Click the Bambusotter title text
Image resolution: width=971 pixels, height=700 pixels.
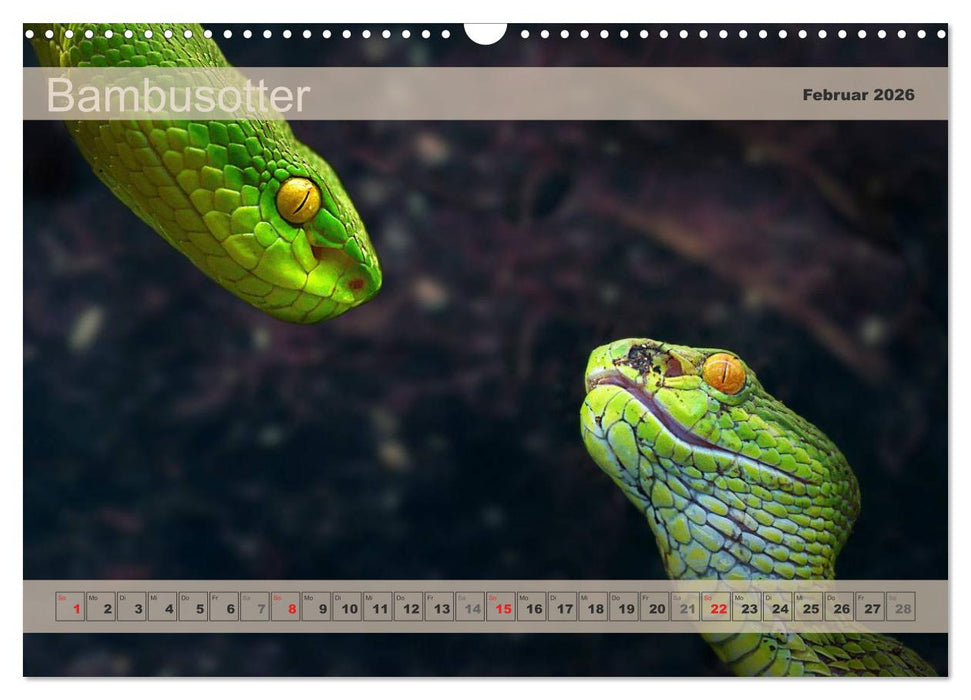(178, 96)
